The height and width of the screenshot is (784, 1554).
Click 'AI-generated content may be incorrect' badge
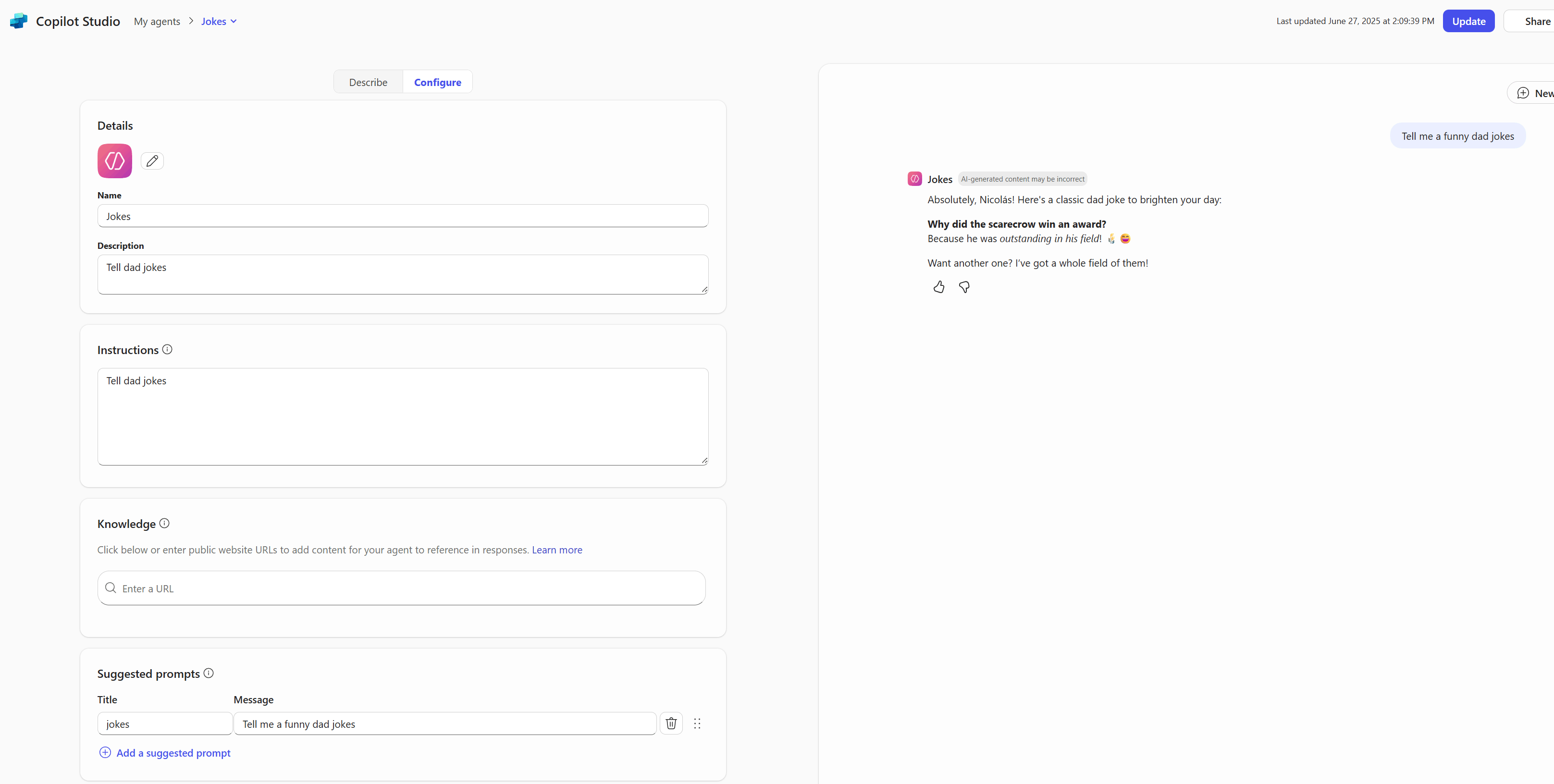pyautogui.click(x=1023, y=179)
